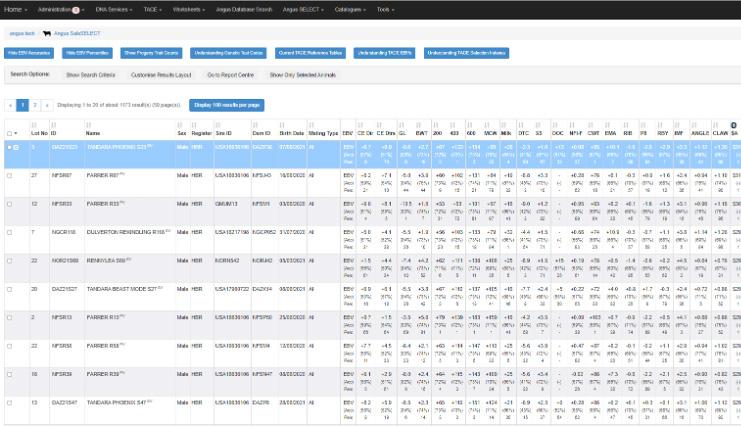Screen dimensions: 741x426
Task: Click the column handle above the Name header
Action: [x=88, y=125]
